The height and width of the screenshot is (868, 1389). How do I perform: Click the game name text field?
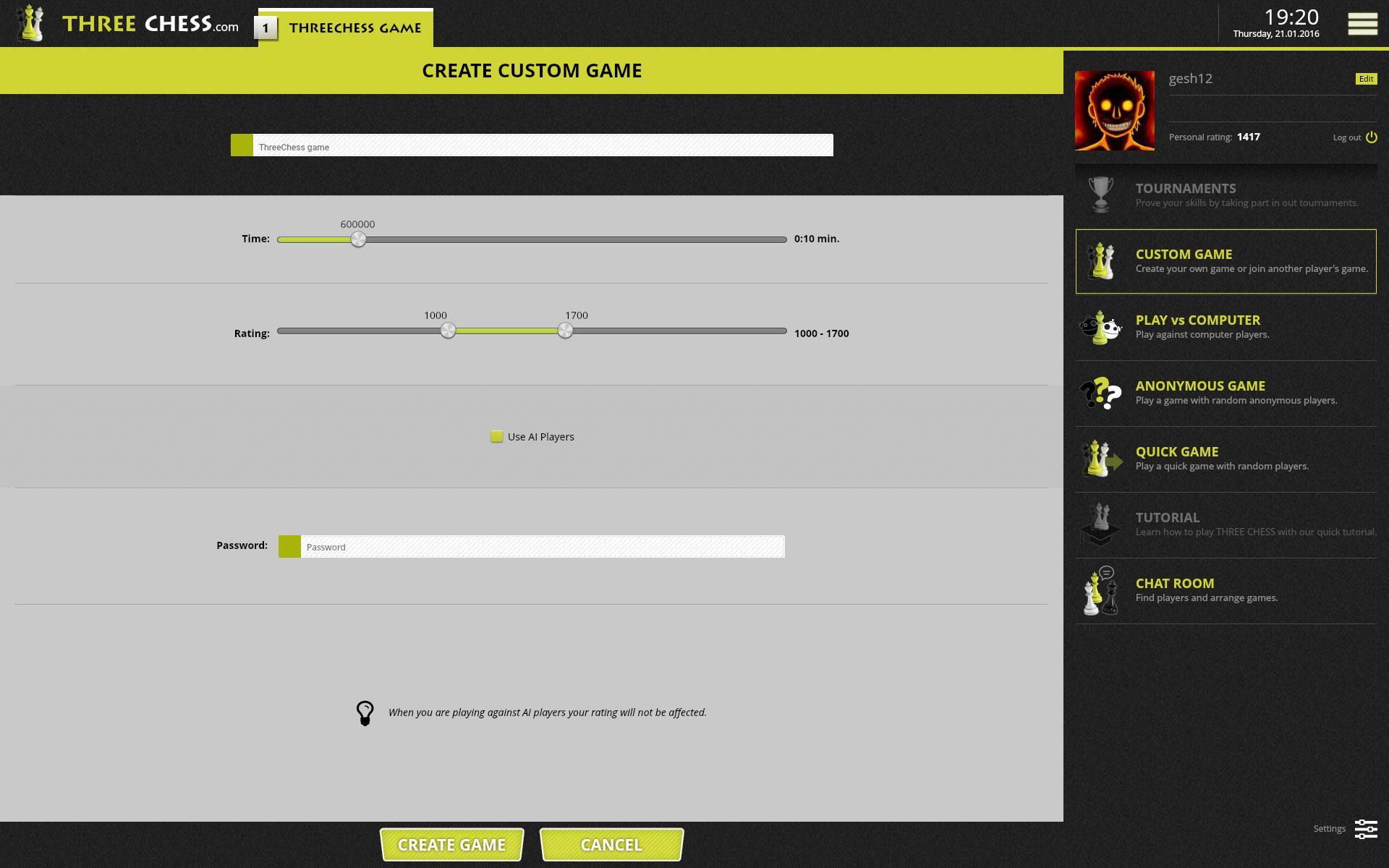tap(532, 145)
